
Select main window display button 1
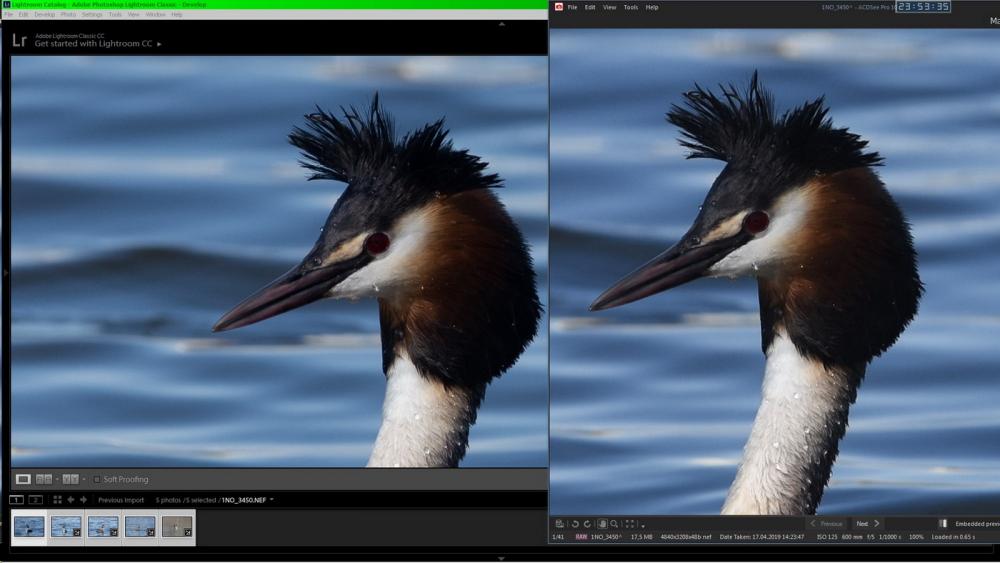coord(17,500)
